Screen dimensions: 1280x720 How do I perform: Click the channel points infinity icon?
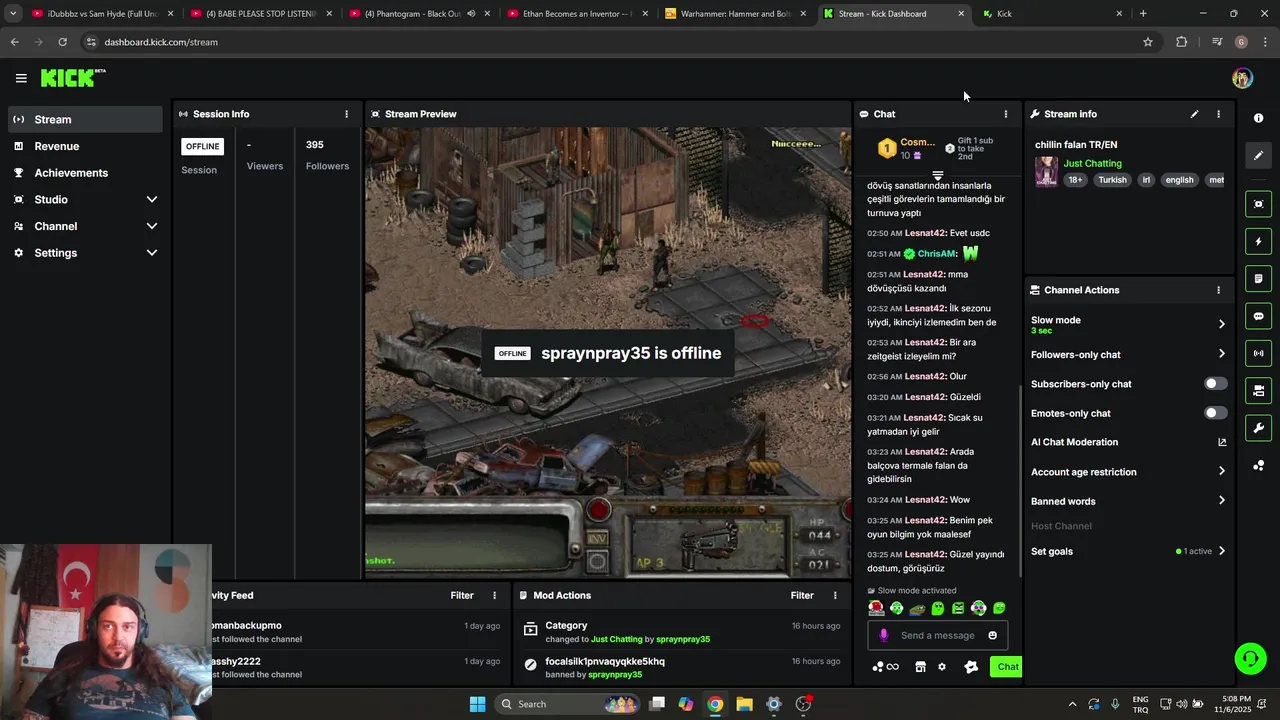[886, 667]
